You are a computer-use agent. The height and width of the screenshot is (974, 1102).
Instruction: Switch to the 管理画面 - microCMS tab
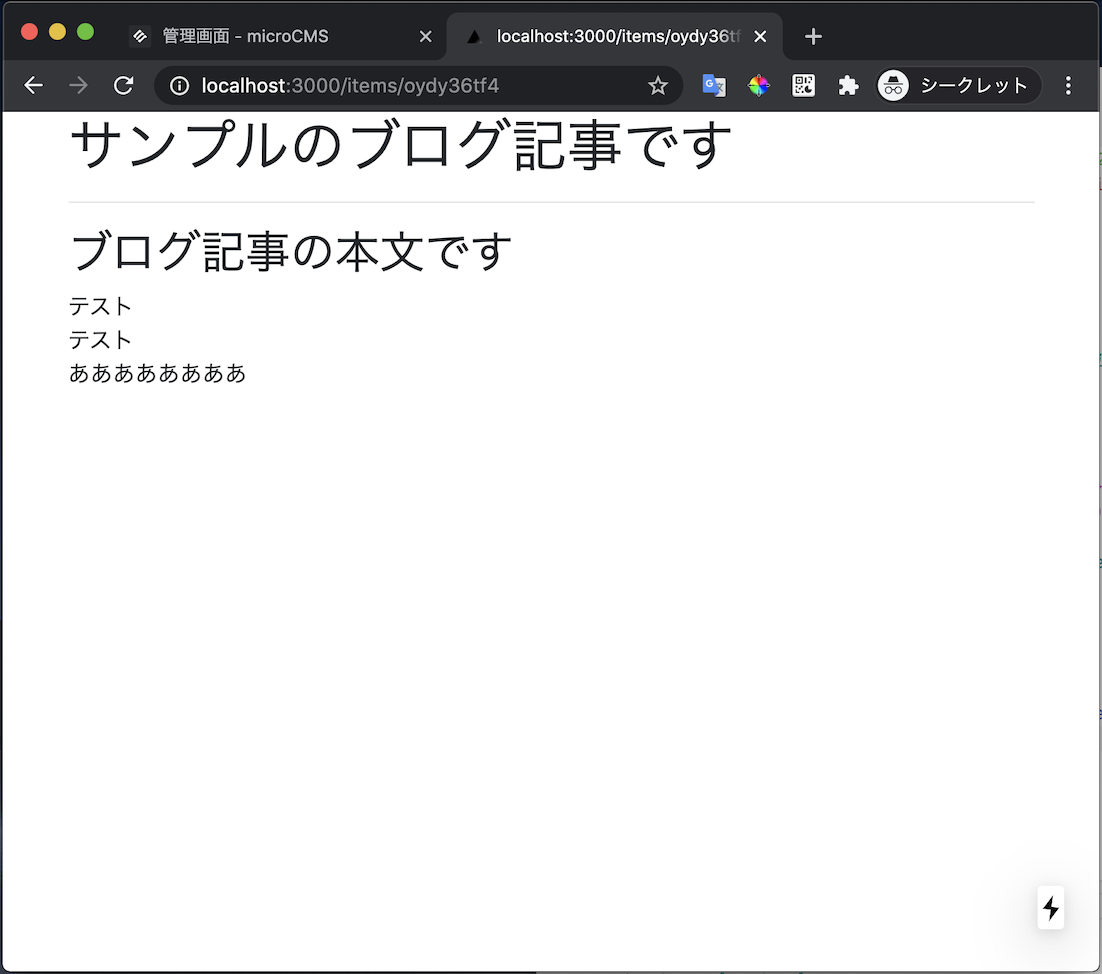(281, 36)
